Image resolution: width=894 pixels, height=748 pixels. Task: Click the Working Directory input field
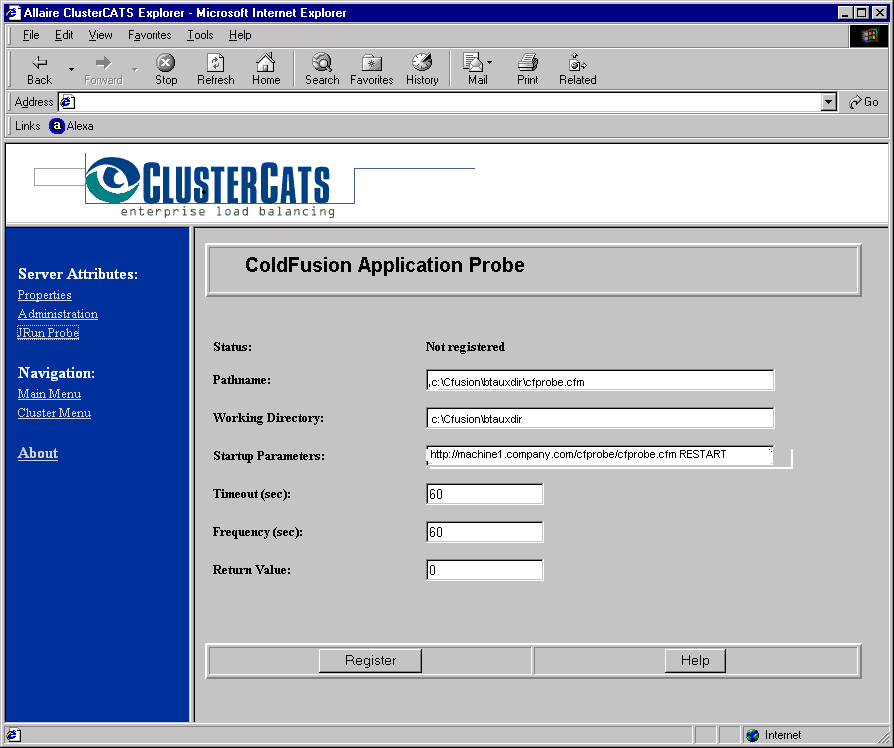point(600,418)
